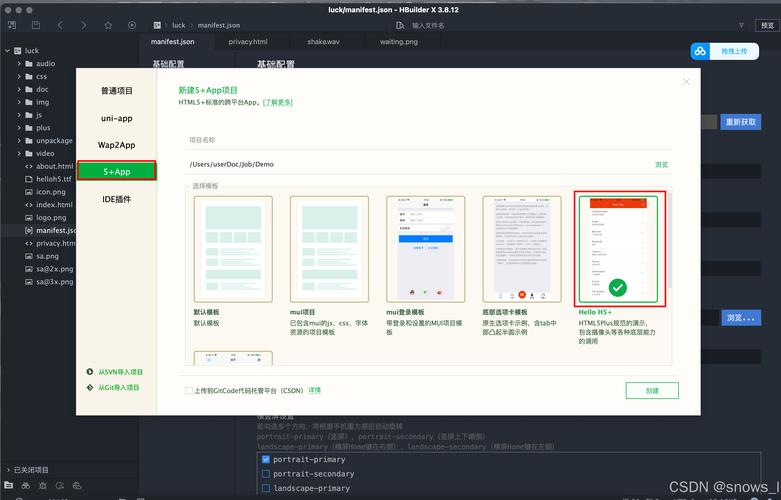Open the 了解更多 learn more link

[x=278, y=102]
